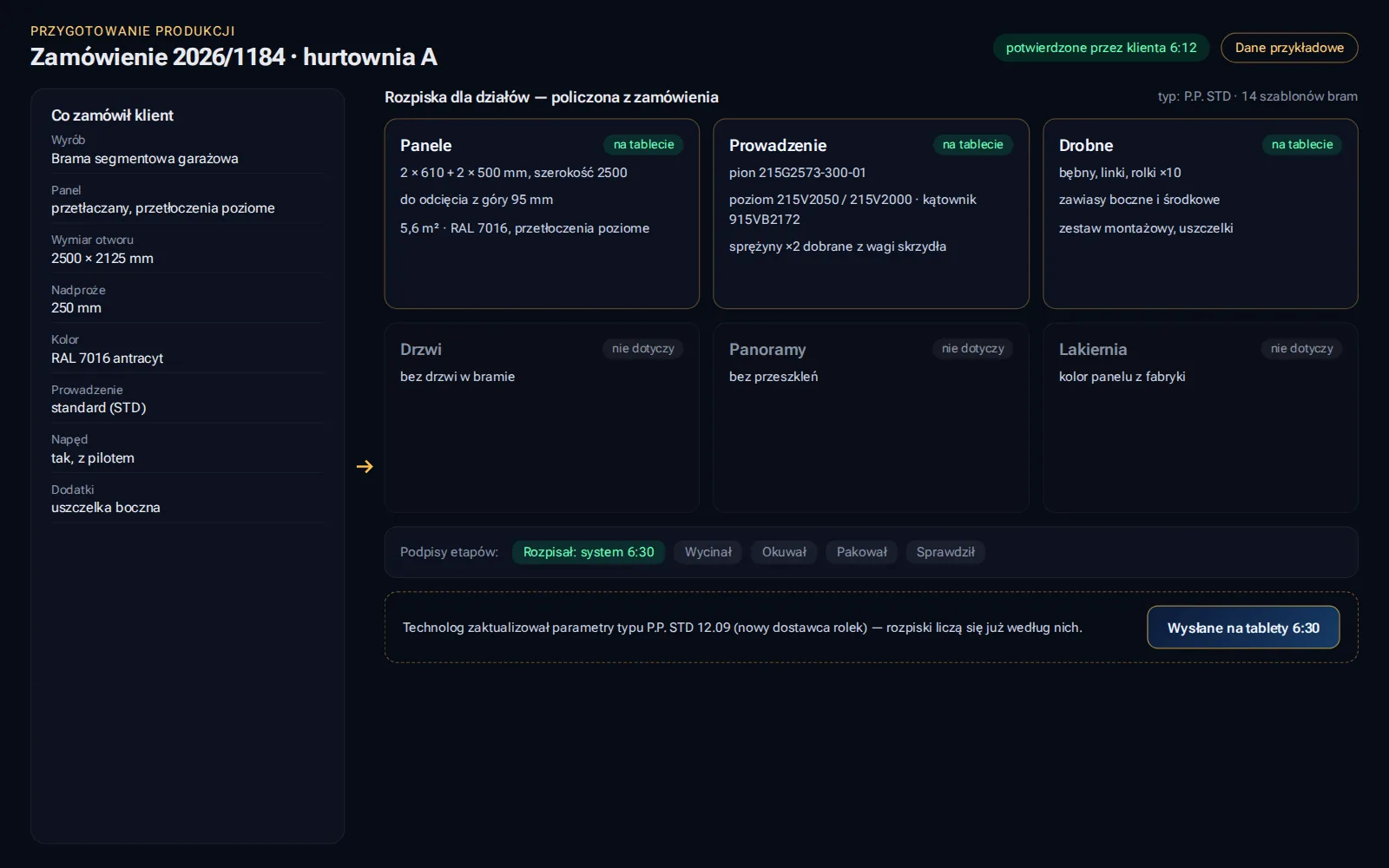1389x868 pixels.
Task: Select the 'Sprawdził' stage signature chip
Action: point(945,552)
